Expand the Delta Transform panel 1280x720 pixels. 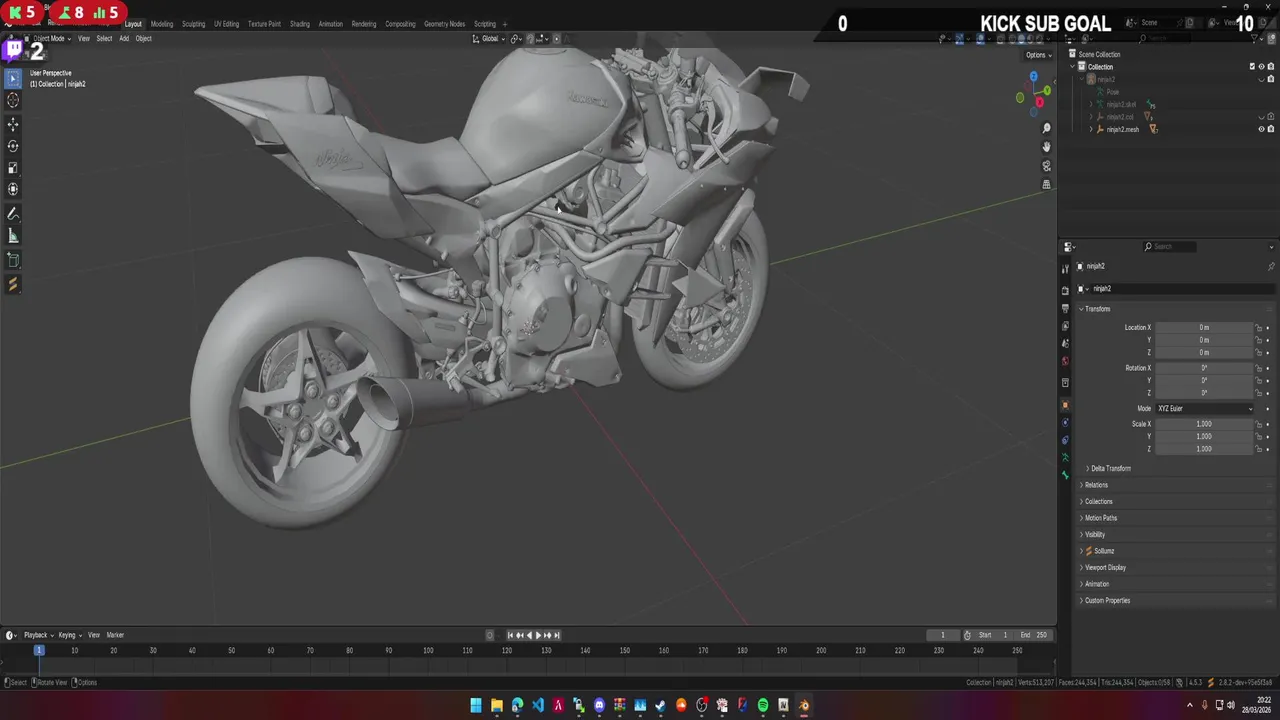tap(1108, 468)
